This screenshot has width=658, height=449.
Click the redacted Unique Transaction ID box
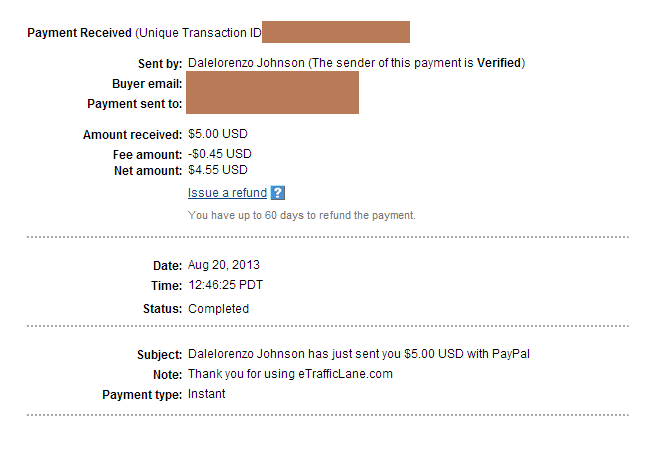pyautogui.click(x=336, y=32)
